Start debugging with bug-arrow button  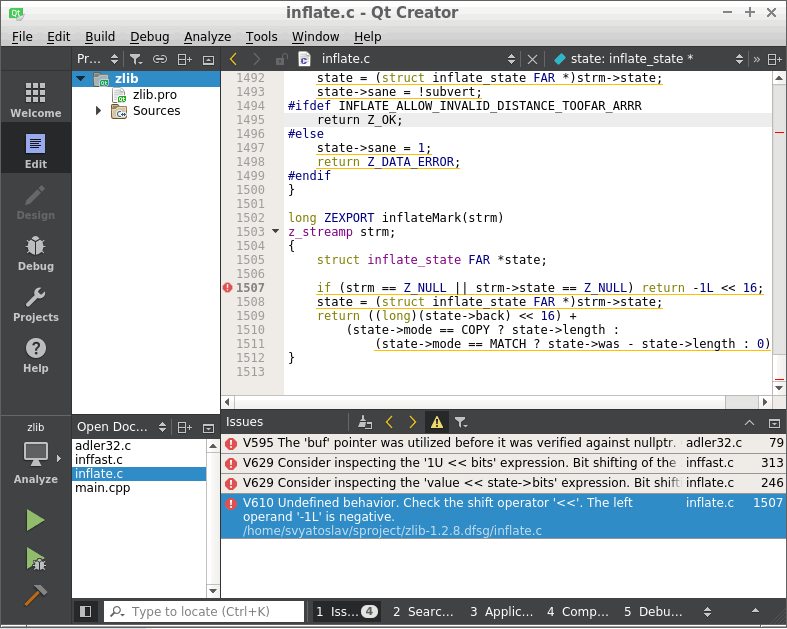35,559
